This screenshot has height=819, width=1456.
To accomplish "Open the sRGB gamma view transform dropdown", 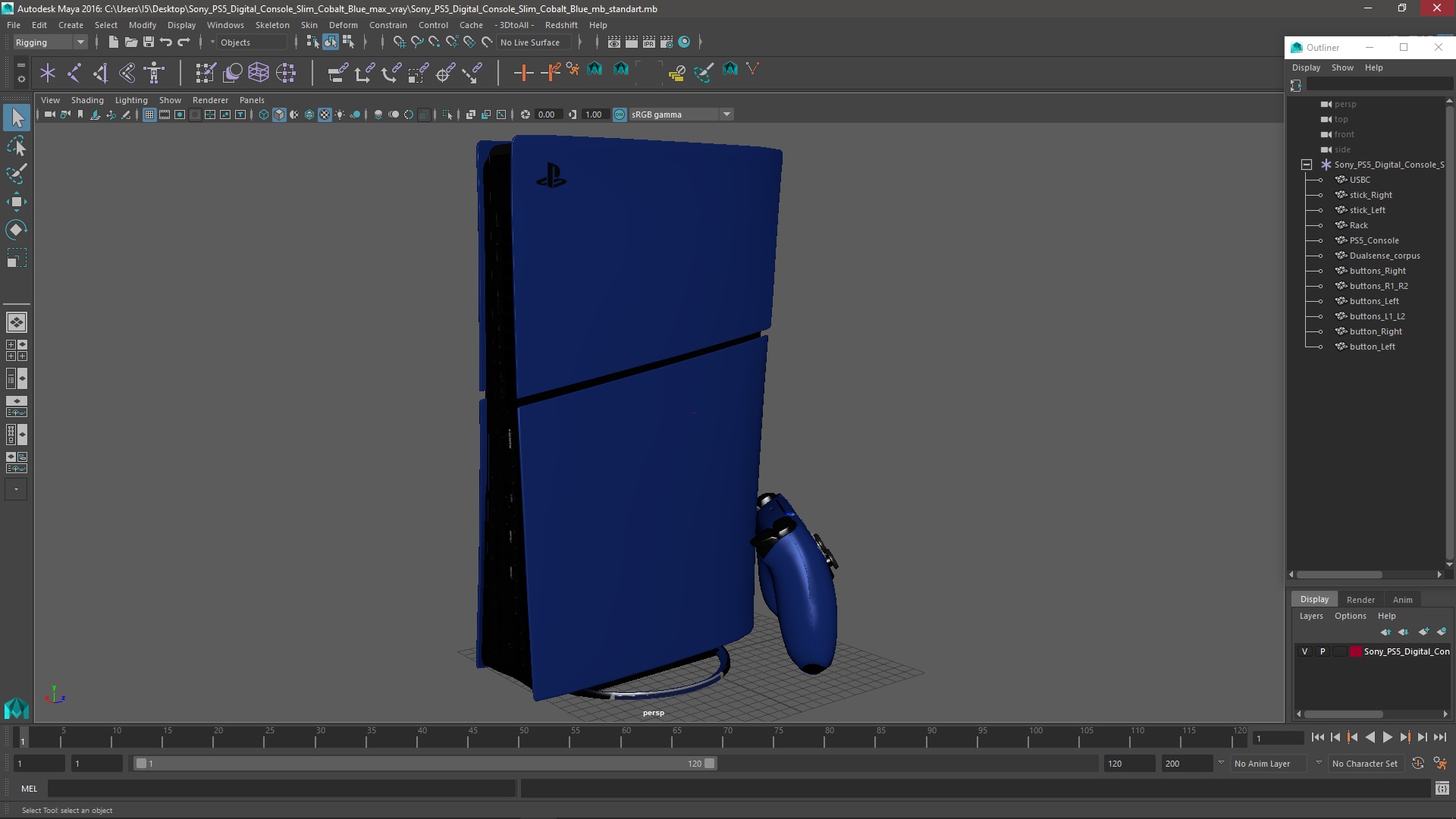I will click(x=681, y=115).
